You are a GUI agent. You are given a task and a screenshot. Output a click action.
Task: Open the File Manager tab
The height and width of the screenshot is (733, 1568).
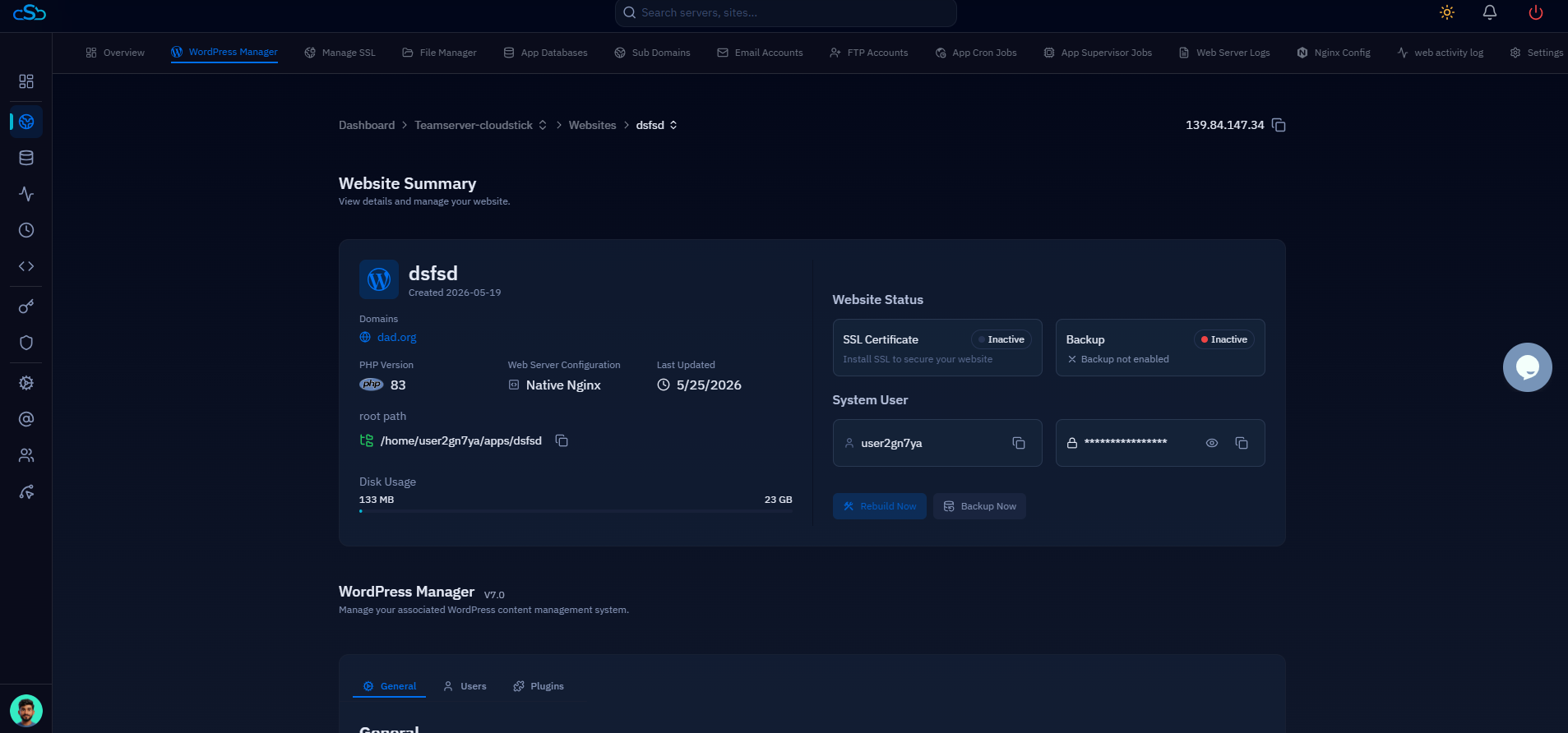pos(439,53)
